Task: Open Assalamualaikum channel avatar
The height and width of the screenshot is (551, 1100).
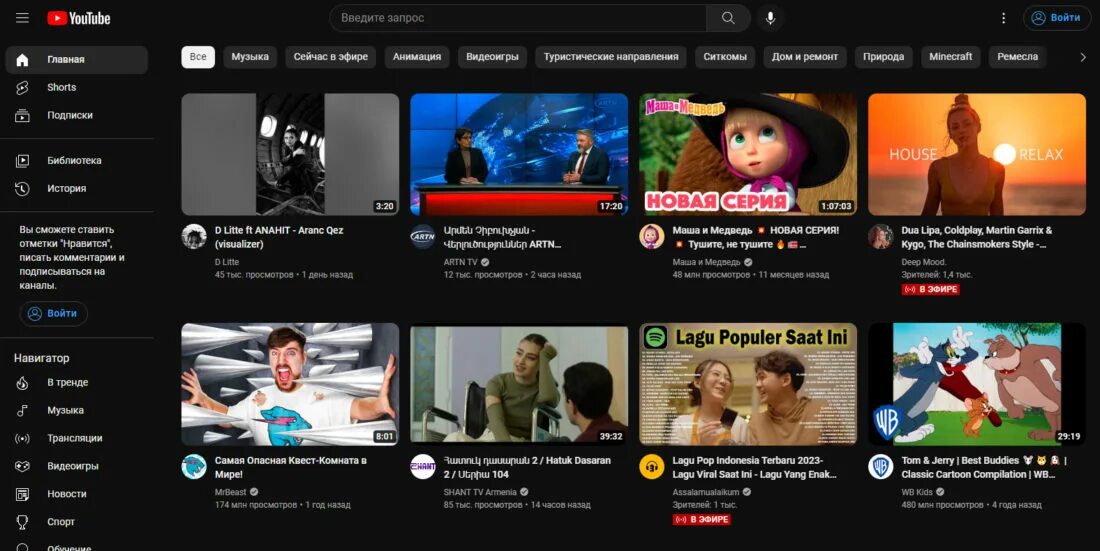Action: pos(652,467)
